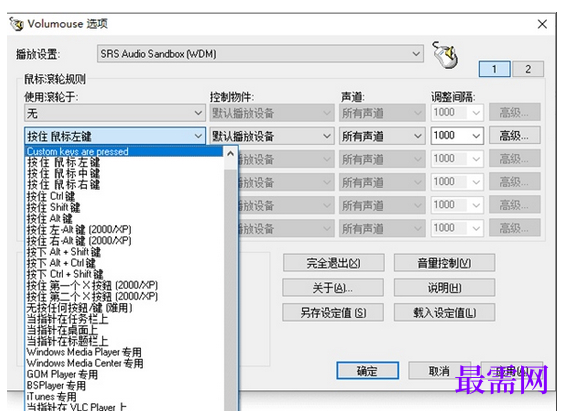This screenshot has width=567, height=411.
Task: Open the first rule's '无' wheel dropdown
Action: point(115,113)
